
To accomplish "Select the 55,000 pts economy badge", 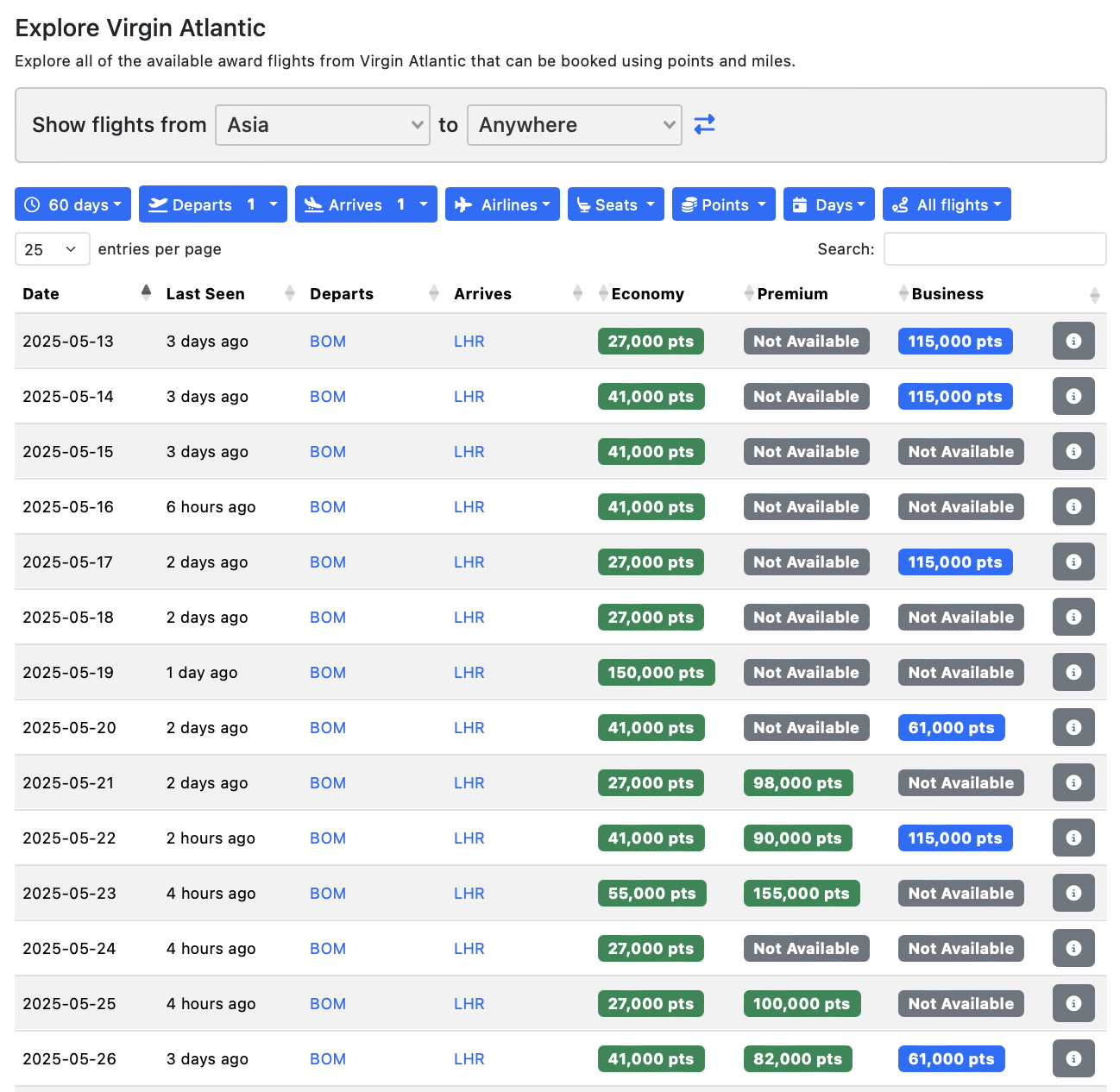I will tap(651, 893).
